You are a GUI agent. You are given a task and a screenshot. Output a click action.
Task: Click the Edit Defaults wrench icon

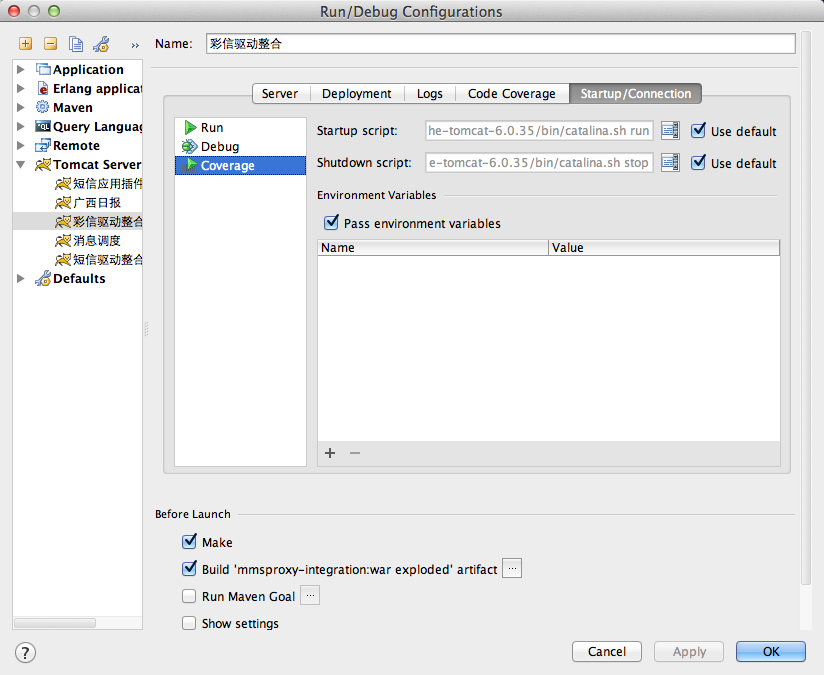pos(101,44)
